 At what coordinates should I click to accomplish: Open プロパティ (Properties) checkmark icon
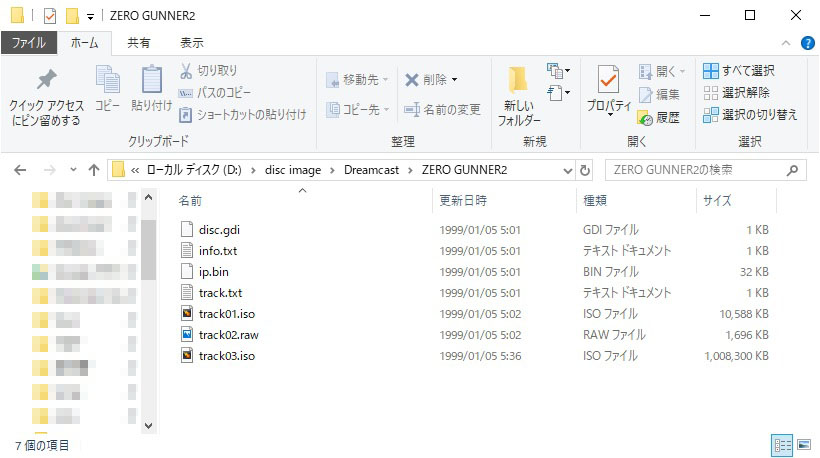coord(608,79)
